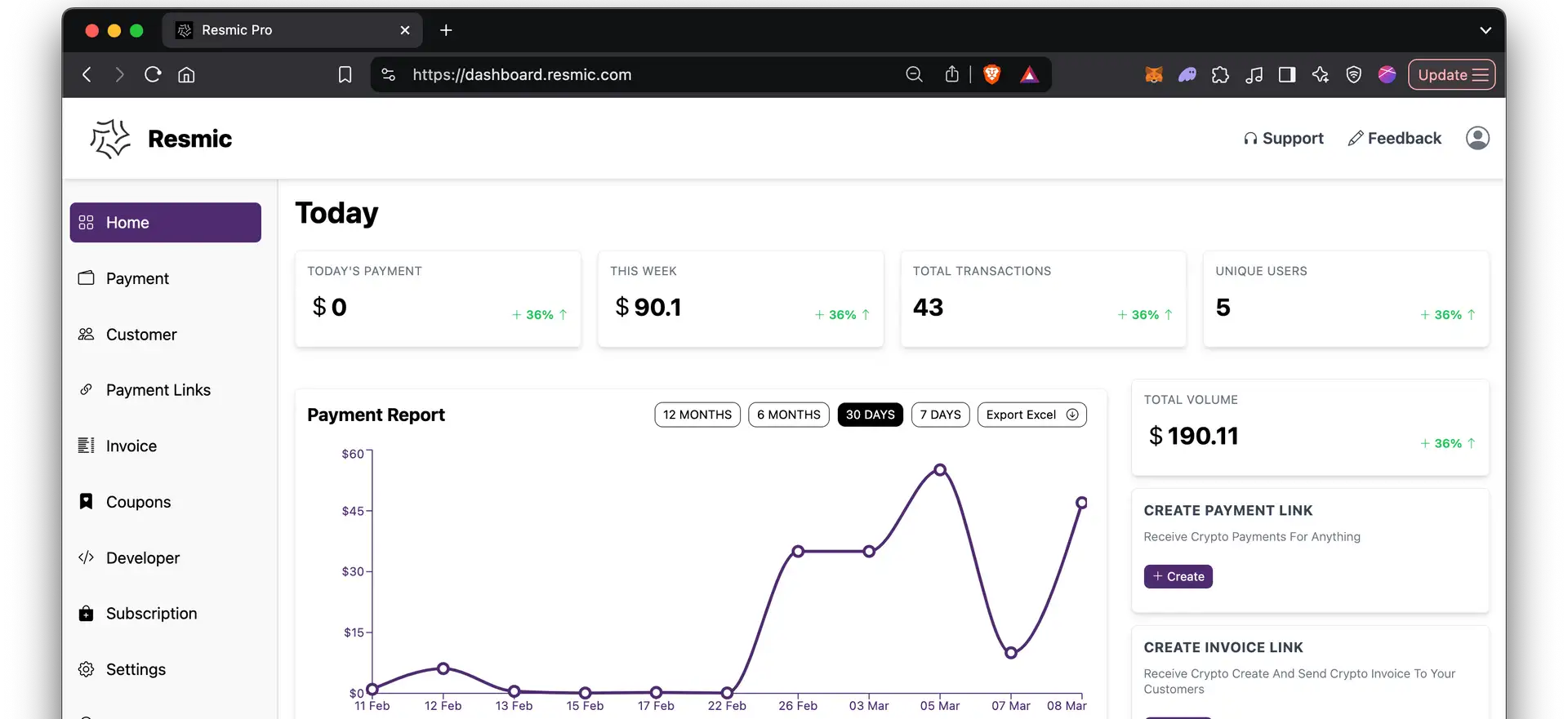Image resolution: width=1568 pixels, height=719 pixels.
Task: Export the payment report to Excel
Action: coord(1031,415)
